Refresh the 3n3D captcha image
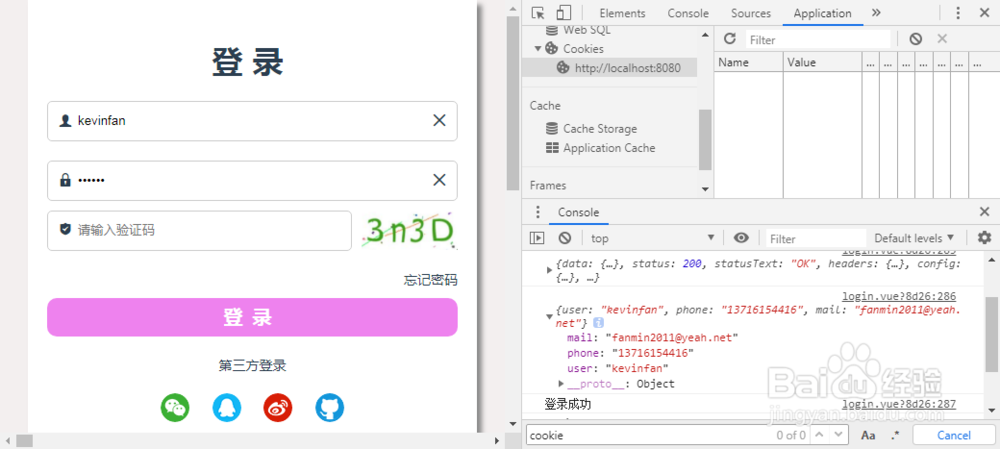 click(x=409, y=231)
